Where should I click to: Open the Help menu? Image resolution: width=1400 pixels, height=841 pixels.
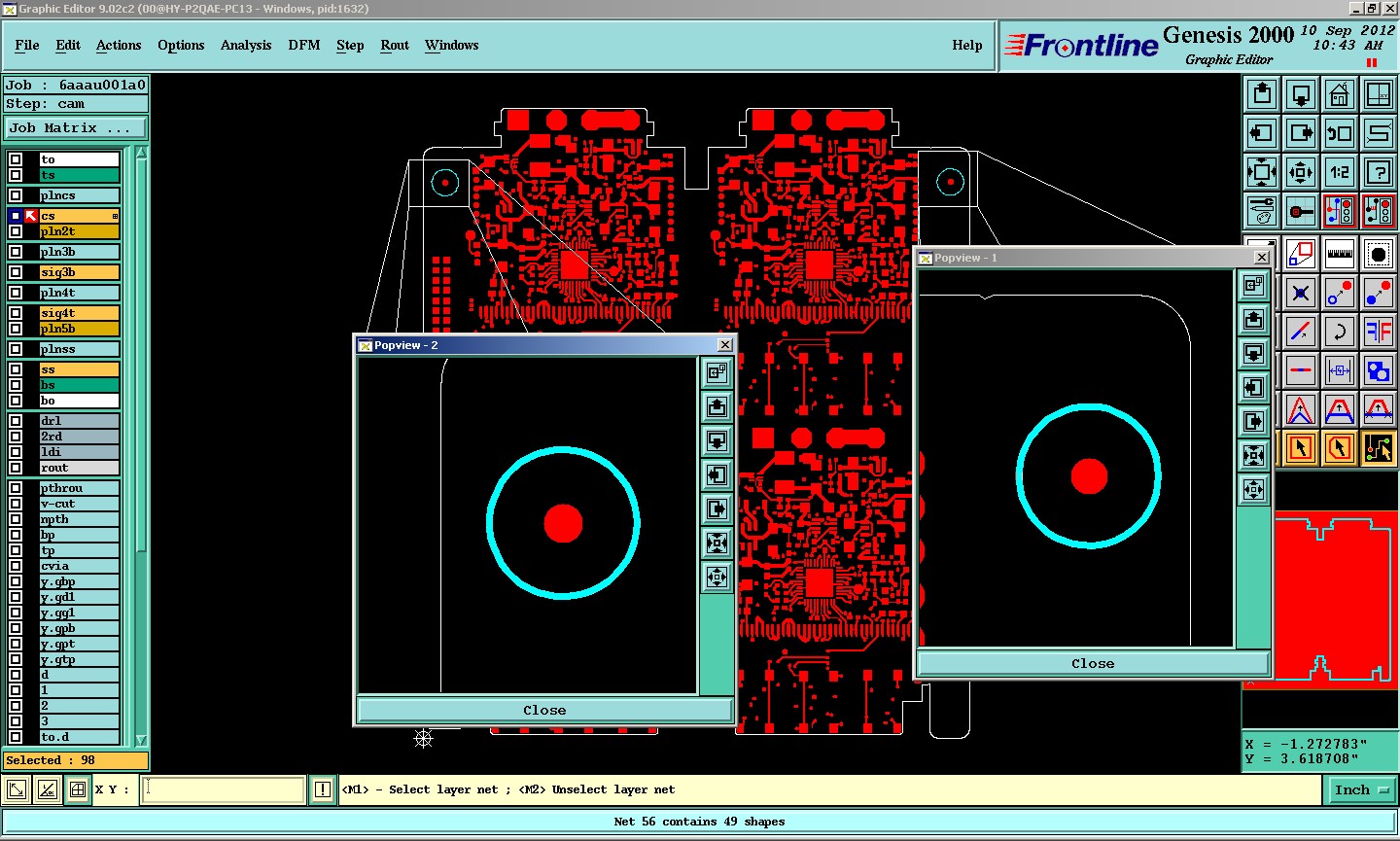967,45
